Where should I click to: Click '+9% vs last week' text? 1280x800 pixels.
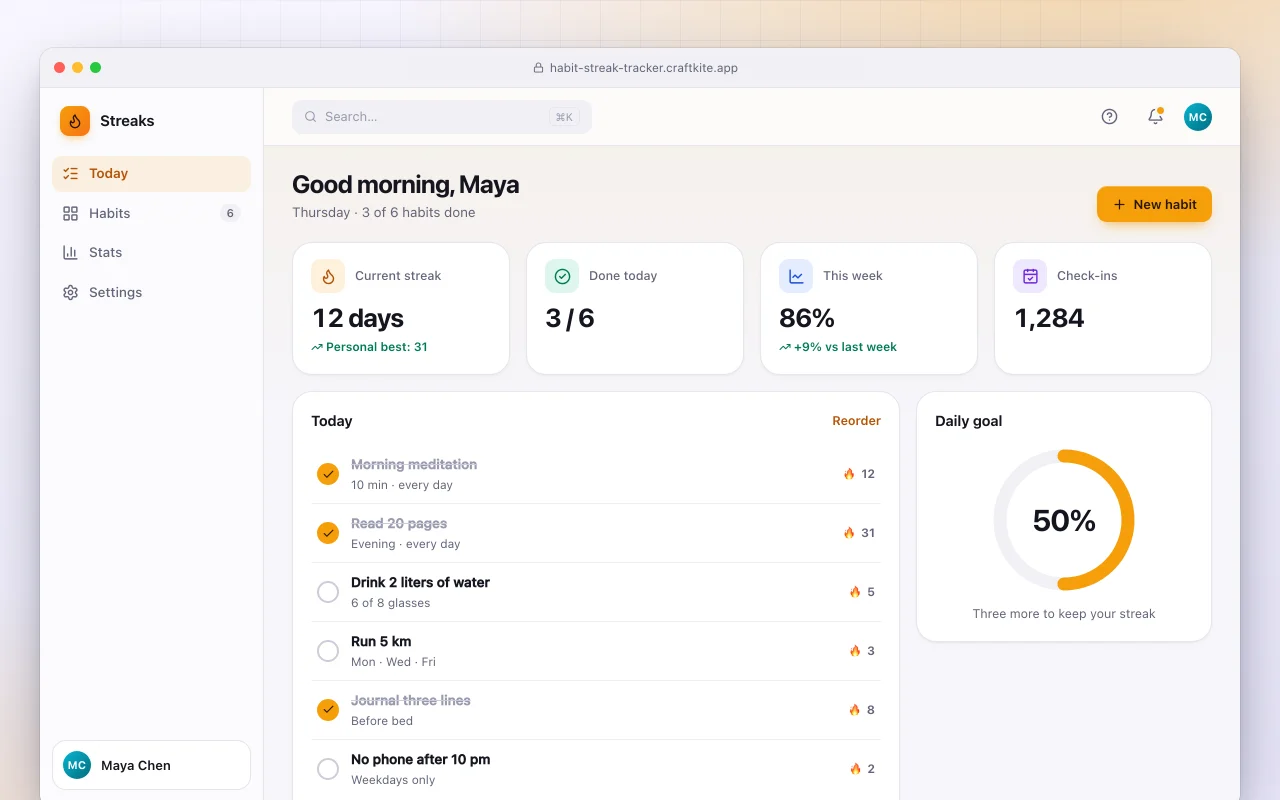[x=845, y=347]
